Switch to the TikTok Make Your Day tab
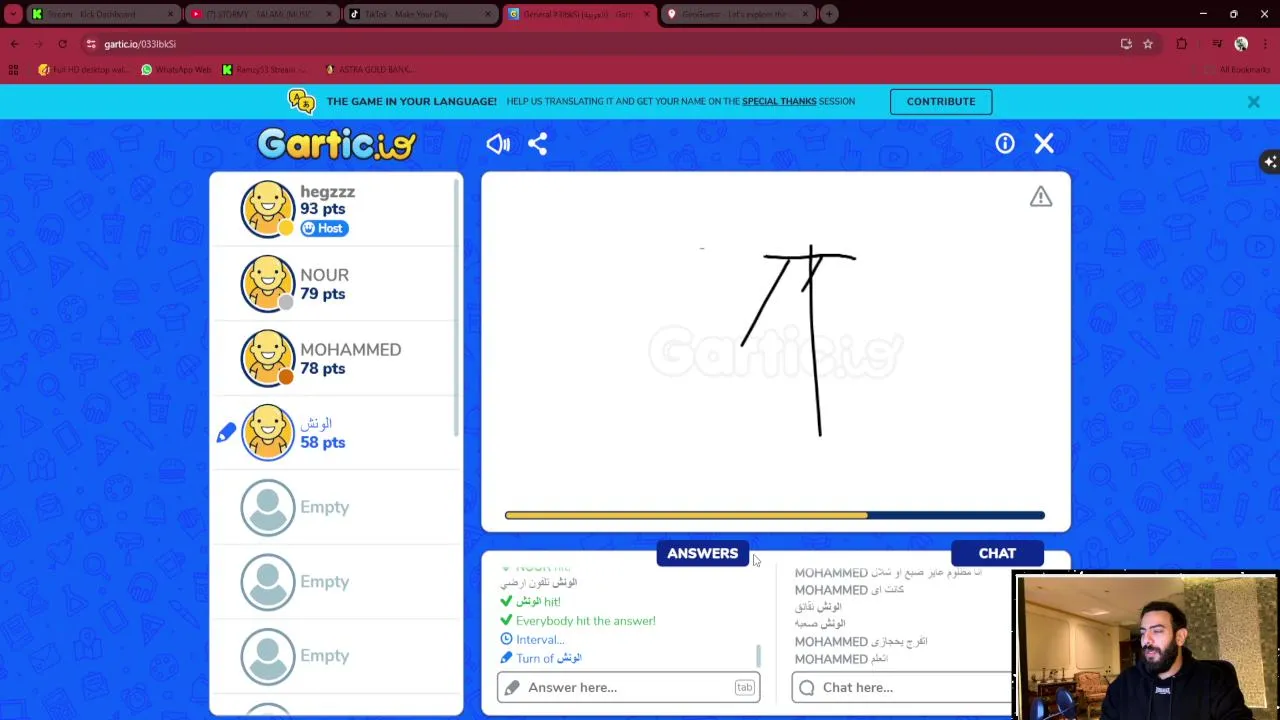 point(420,14)
